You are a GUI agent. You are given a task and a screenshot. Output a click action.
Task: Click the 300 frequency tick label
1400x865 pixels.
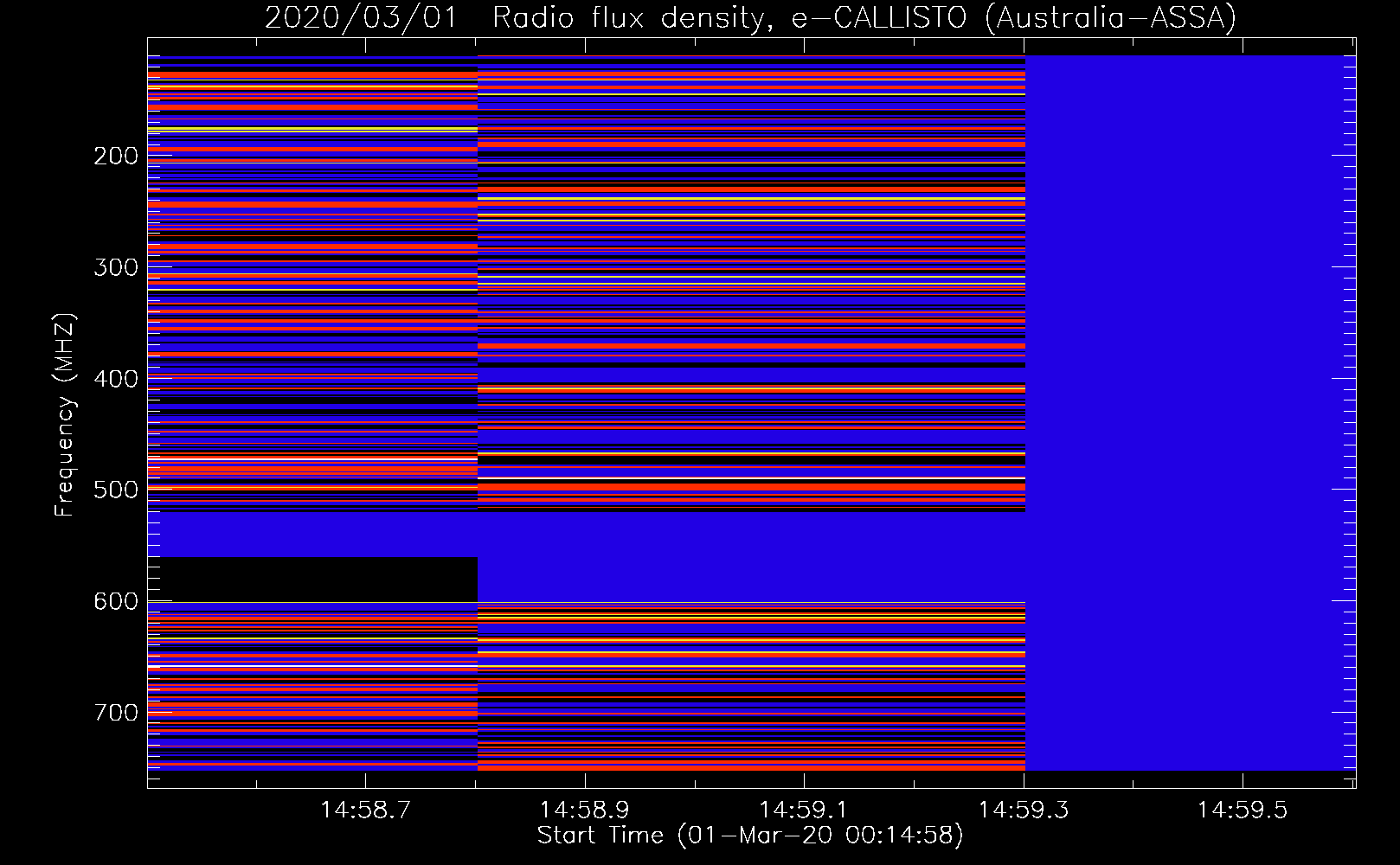click(116, 267)
